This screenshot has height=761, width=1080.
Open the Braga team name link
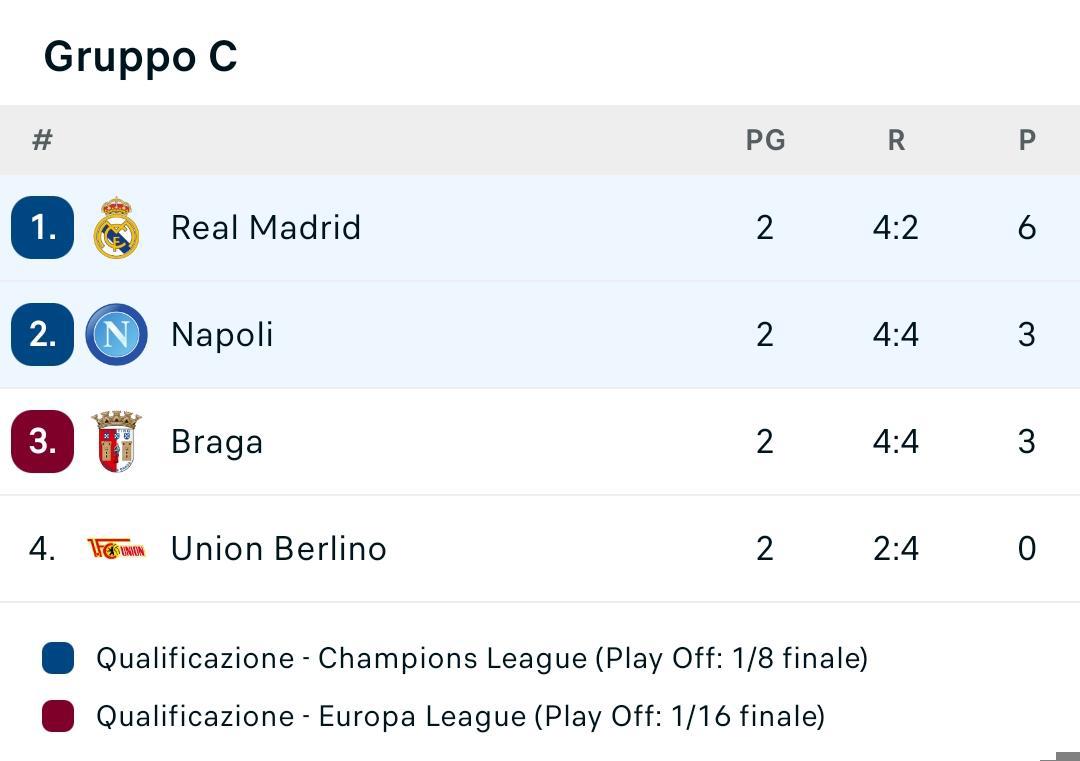click(217, 442)
